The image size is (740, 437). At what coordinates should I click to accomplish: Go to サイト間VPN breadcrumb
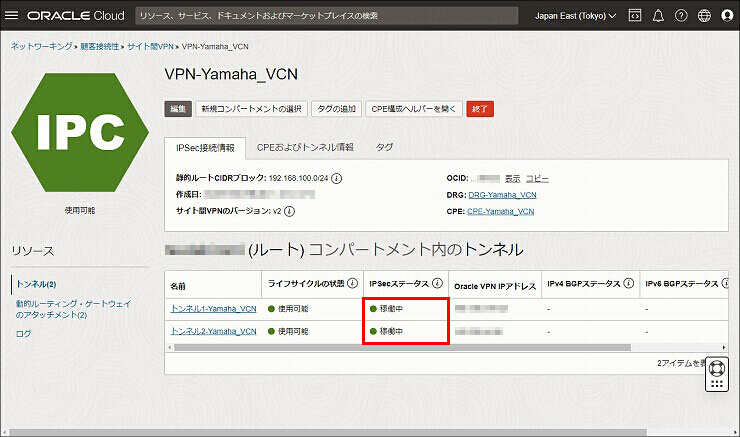[150, 46]
